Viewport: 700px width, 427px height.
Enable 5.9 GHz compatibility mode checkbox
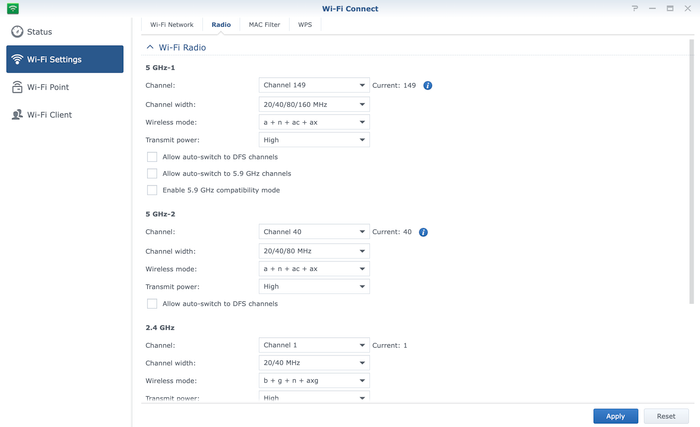[x=152, y=190]
